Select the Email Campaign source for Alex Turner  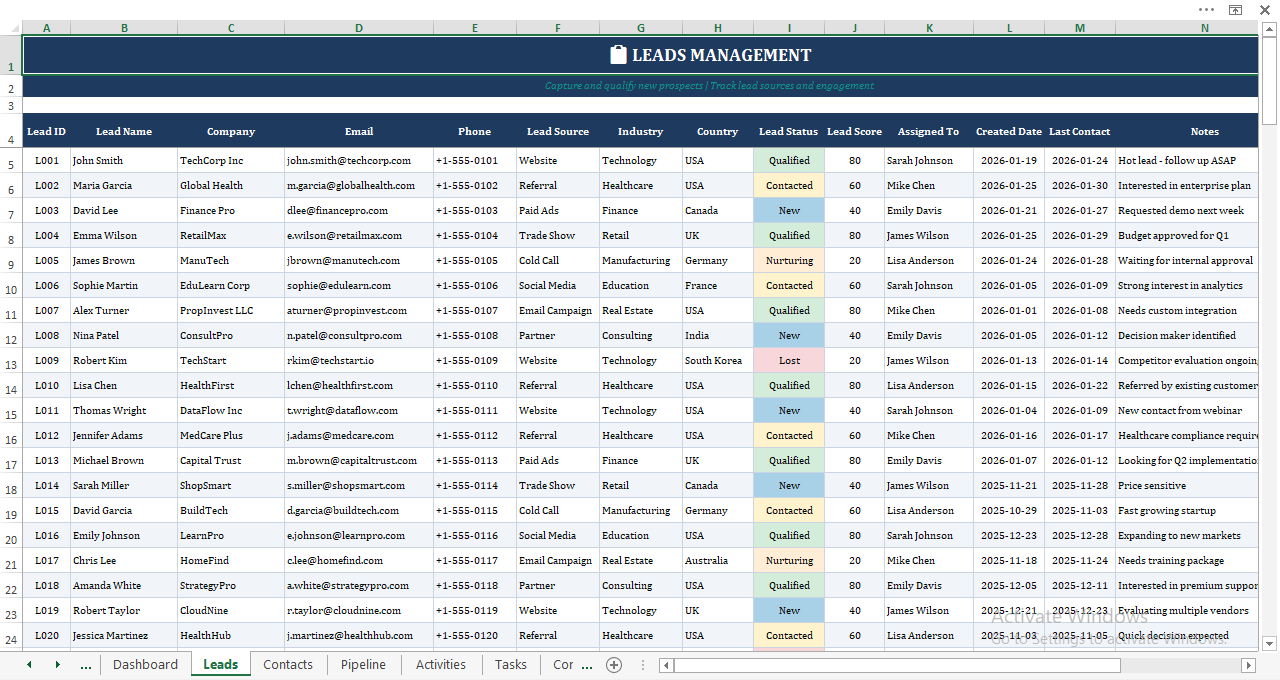[x=558, y=310]
